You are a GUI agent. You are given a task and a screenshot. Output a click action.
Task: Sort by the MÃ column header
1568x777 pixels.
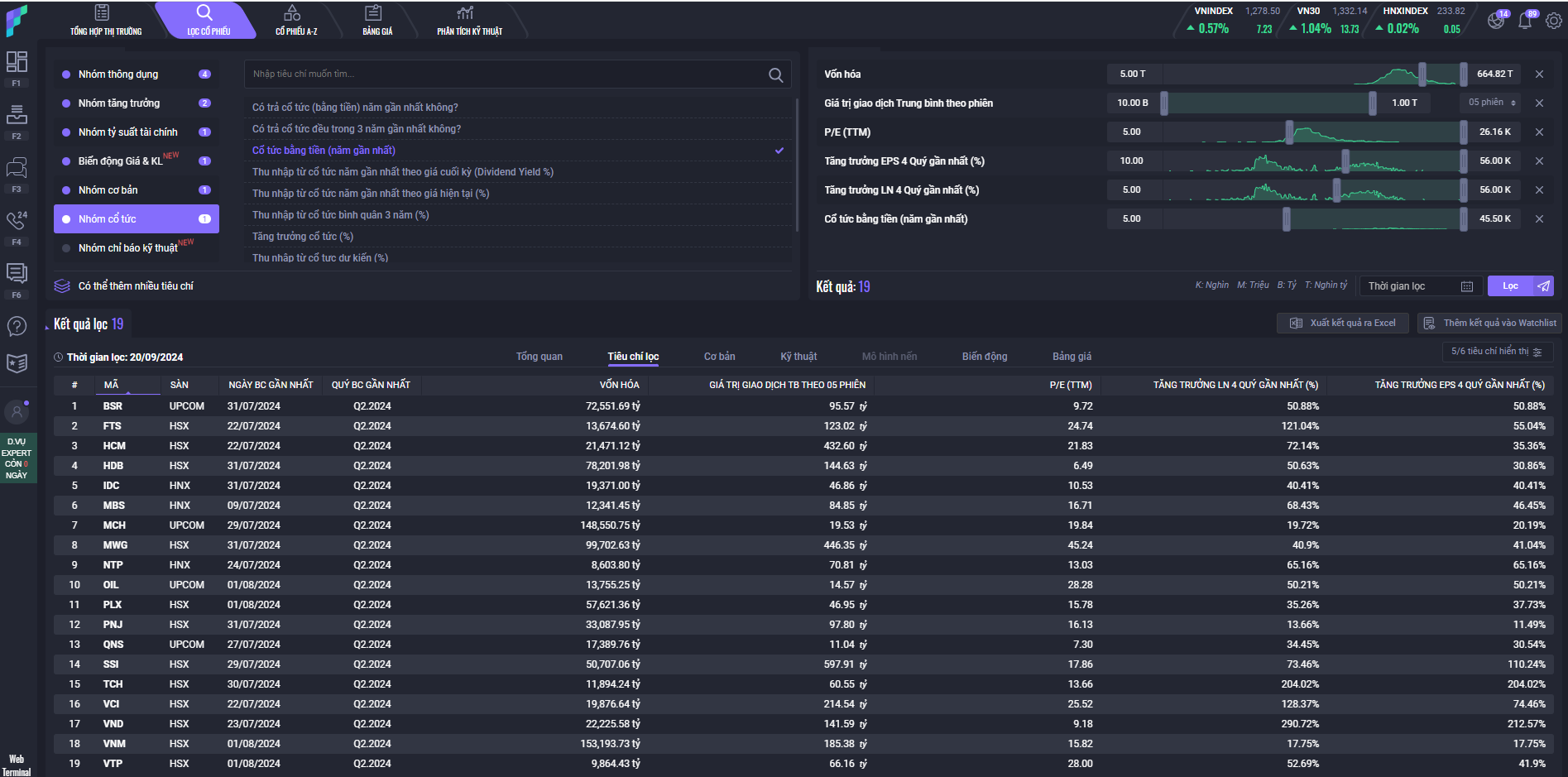pyautogui.click(x=112, y=385)
